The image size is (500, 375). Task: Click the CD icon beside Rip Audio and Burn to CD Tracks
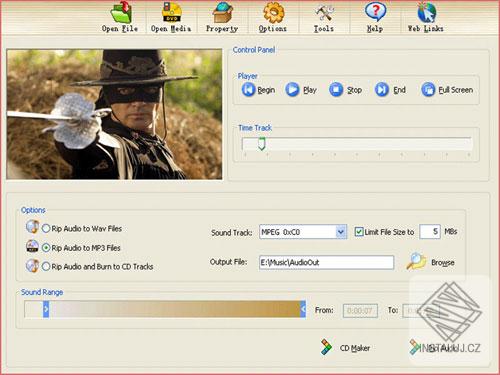pyautogui.click(x=32, y=266)
